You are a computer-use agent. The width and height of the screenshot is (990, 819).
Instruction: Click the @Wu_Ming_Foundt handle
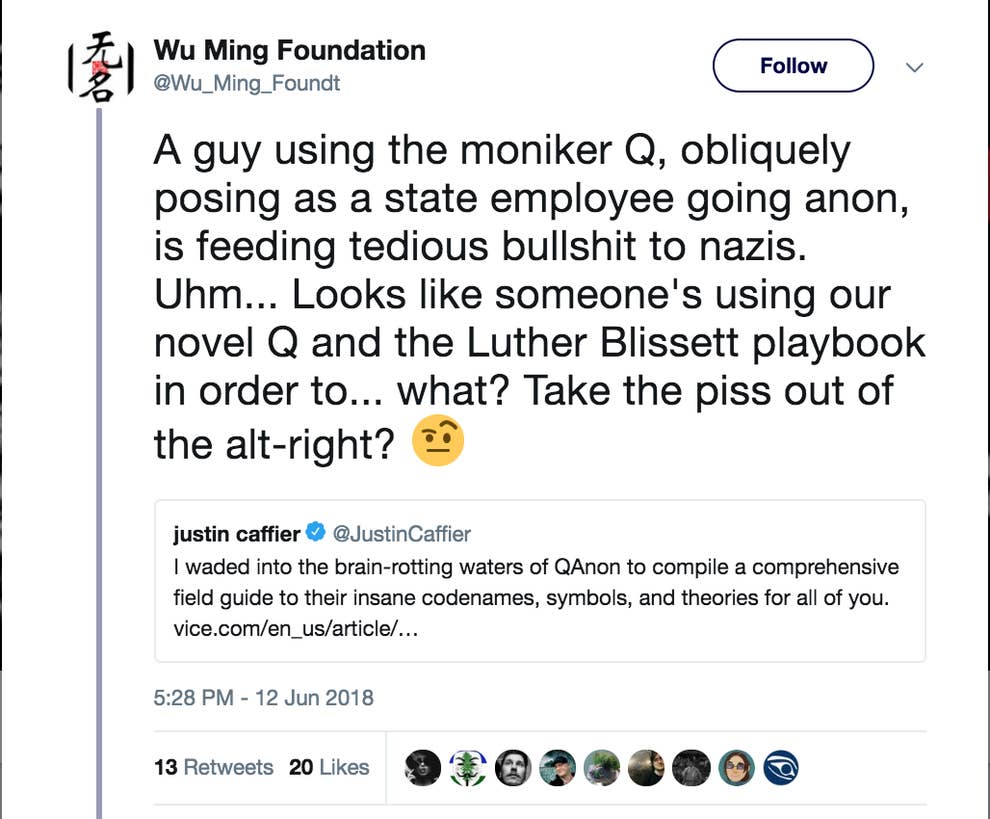tap(246, 84)
